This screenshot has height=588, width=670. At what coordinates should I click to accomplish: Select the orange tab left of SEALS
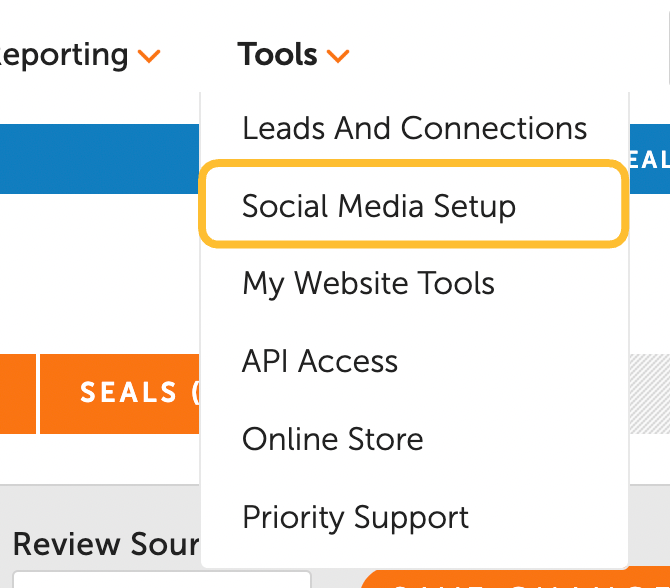[17, 393]
